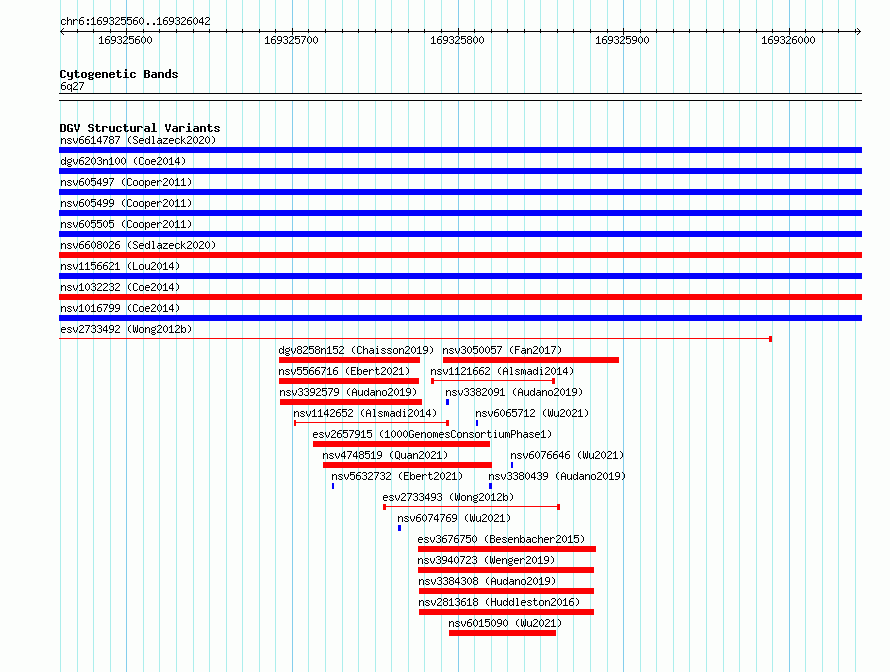Click esv2733492 (Wong2012b) label
Viewport: 890px width, 672px height.
126,329
